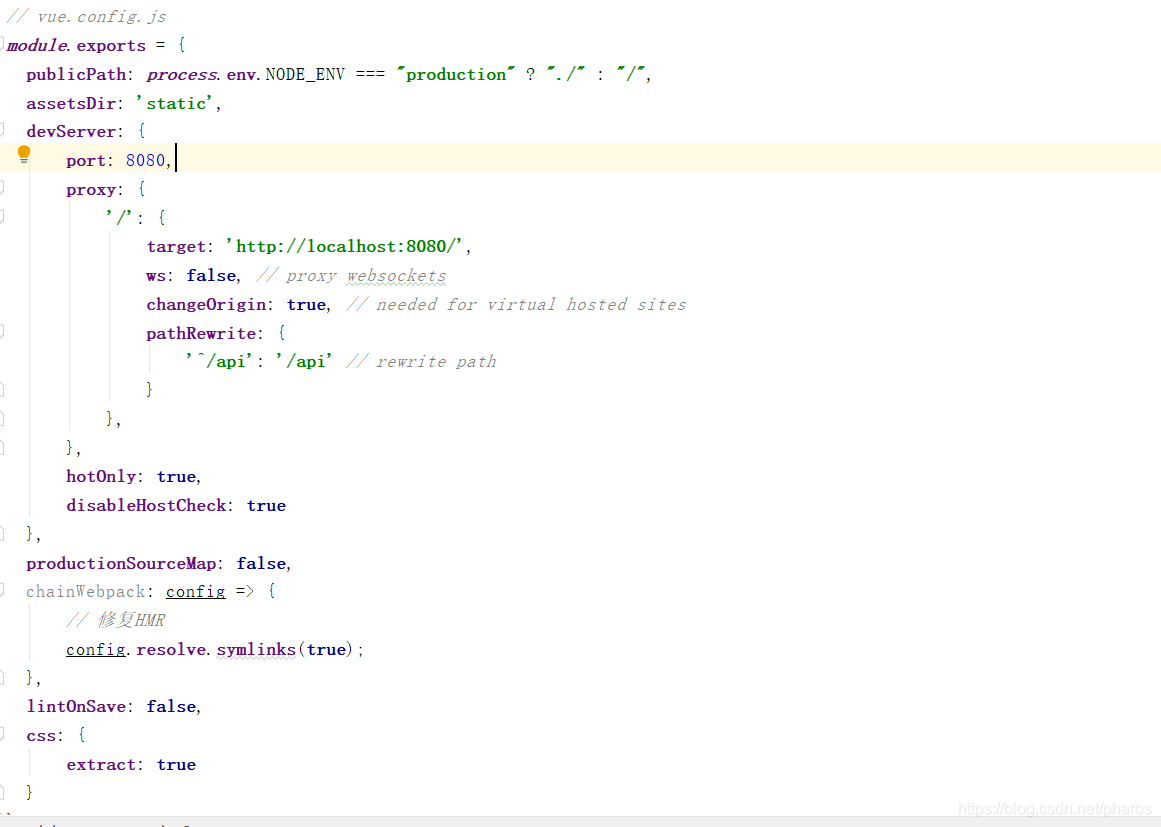Image resolution: width=1161 pixels, height=827 pixels.
Task: Collapse the proxy block fold marker
Action: tap(2, 188)
